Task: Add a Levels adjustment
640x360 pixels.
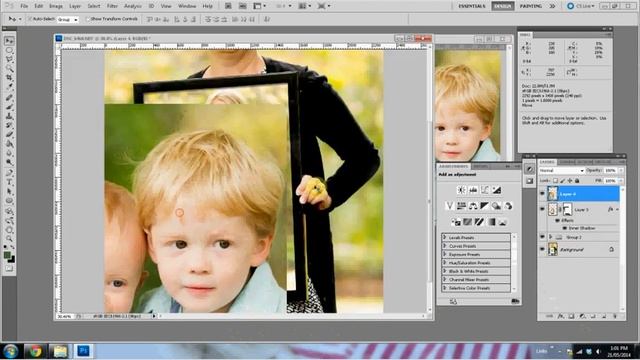Action: (473, 190)
